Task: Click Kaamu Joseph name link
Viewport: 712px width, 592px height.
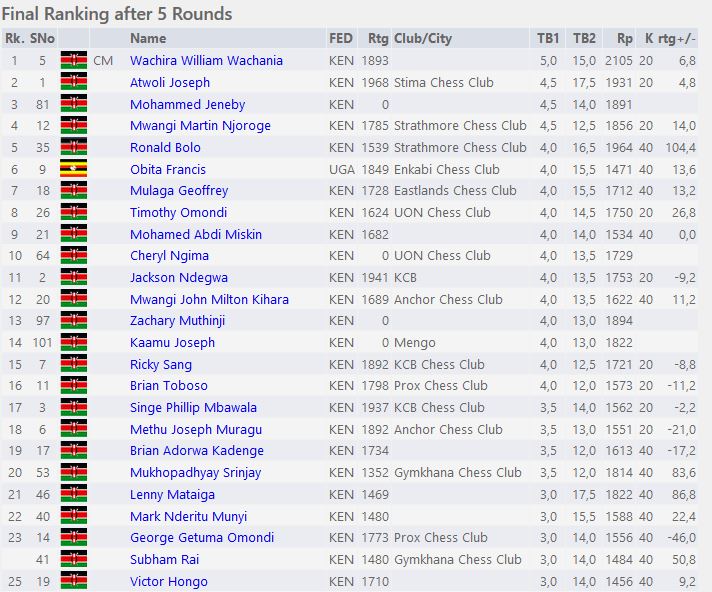Action: coord(172,342)
